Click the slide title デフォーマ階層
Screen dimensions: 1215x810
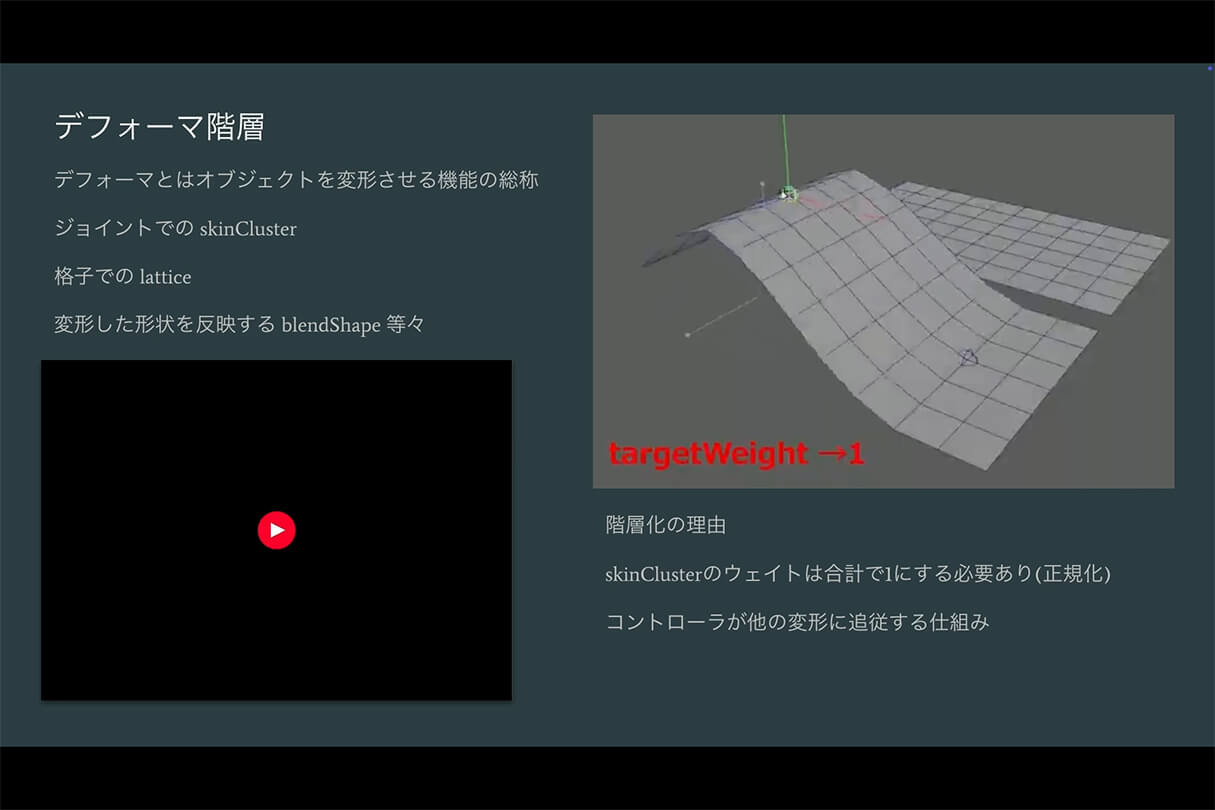click(159, 127)
